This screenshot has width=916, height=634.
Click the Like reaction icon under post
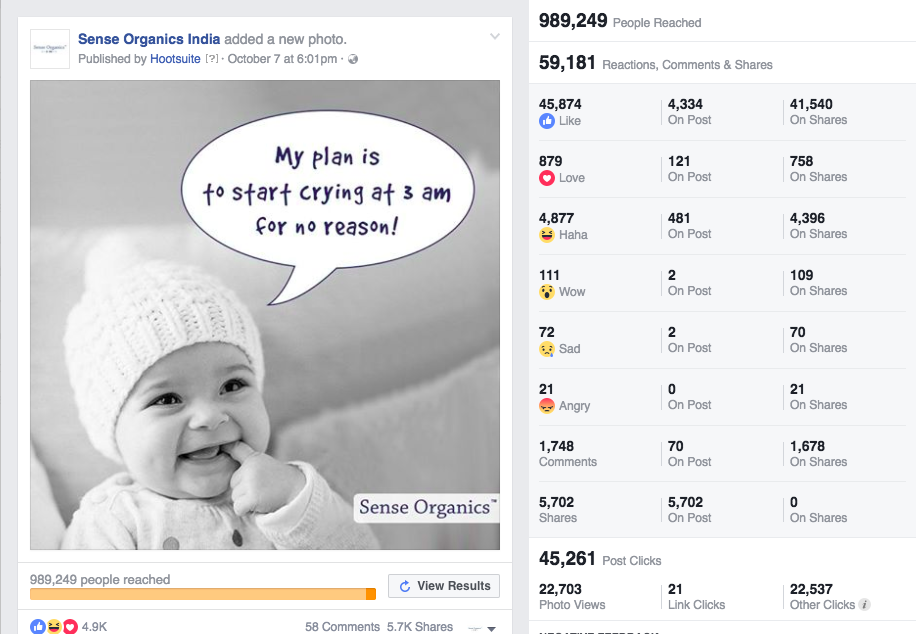coord(38,627)
